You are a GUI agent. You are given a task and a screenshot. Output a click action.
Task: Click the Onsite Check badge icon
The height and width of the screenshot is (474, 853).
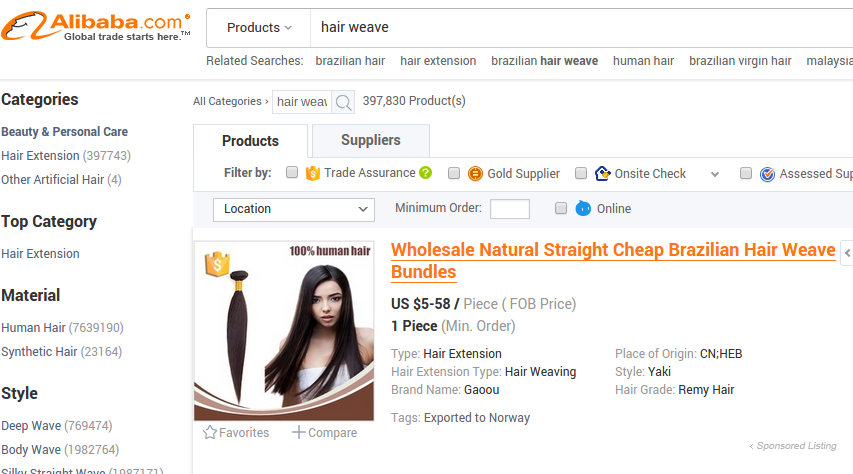[x=602, y=173]
